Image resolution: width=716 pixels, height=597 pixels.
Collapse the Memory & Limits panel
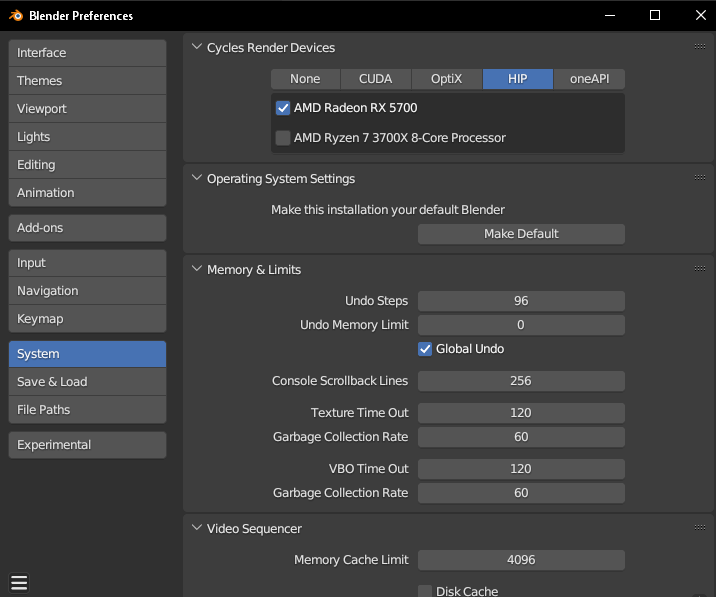pos(197,269)
